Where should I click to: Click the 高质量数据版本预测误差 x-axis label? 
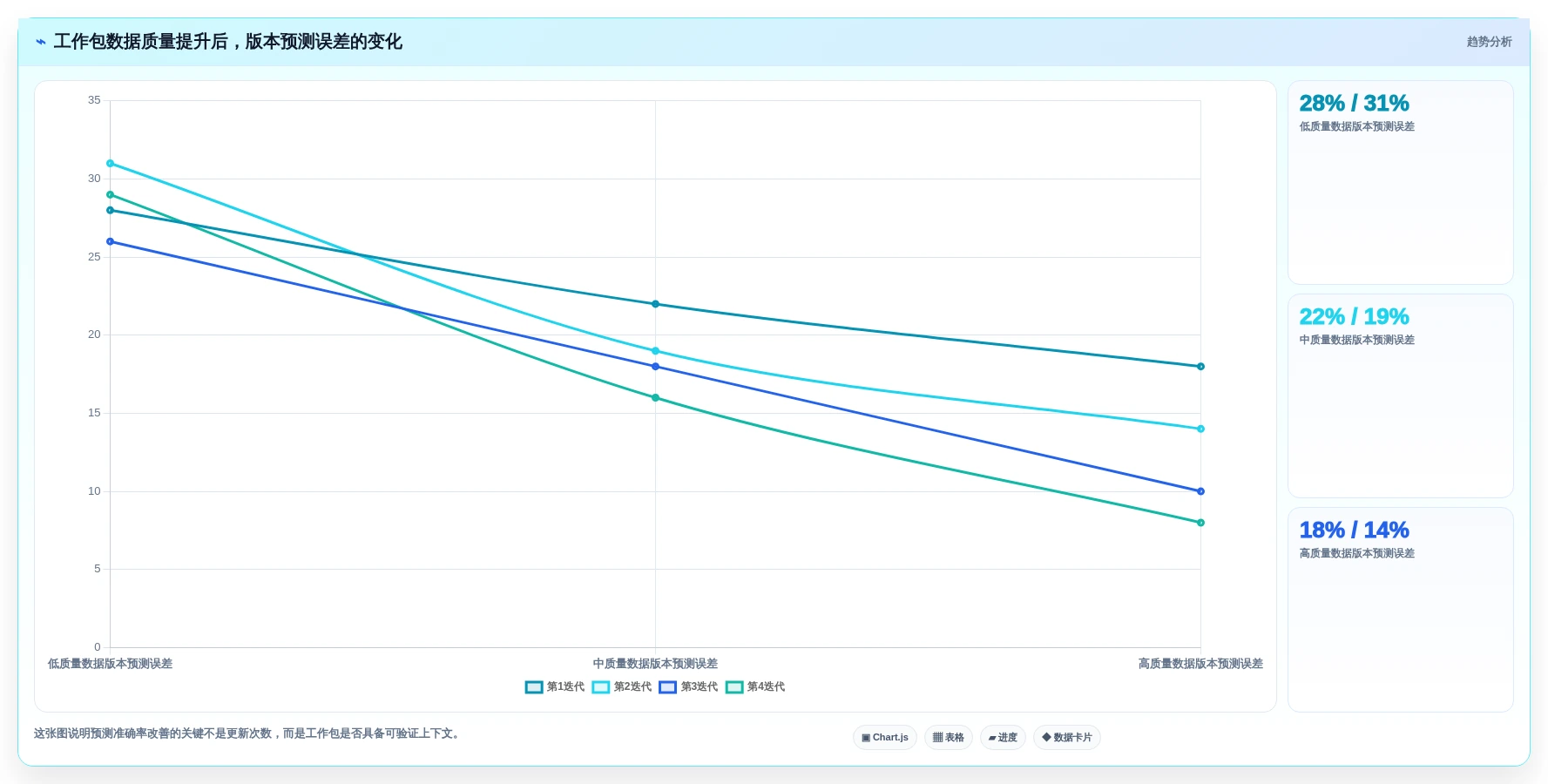click(1200, 664)
